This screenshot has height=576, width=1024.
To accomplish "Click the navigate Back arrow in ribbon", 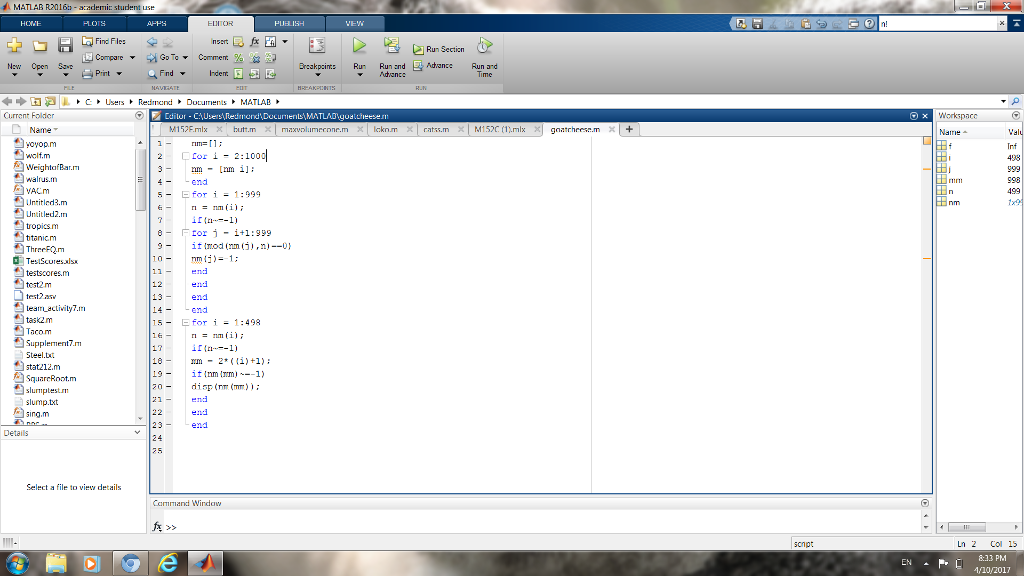I will tap(152, 42).
